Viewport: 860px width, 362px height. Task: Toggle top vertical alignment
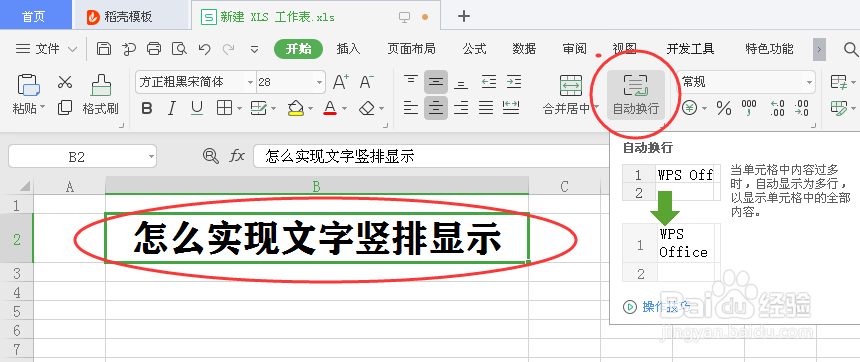[x=411, y=82]
